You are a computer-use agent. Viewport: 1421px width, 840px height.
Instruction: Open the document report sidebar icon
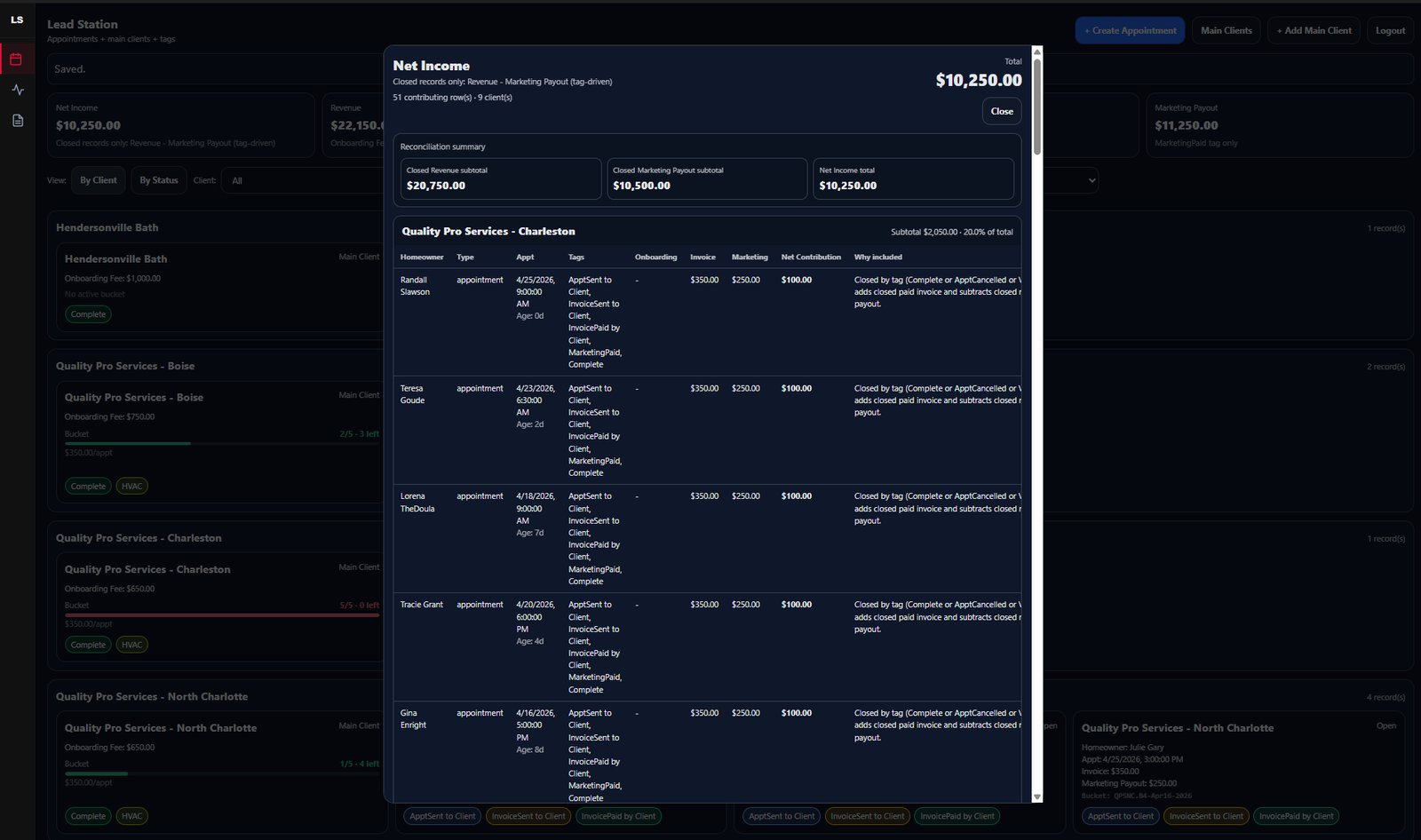click(17, 120)
